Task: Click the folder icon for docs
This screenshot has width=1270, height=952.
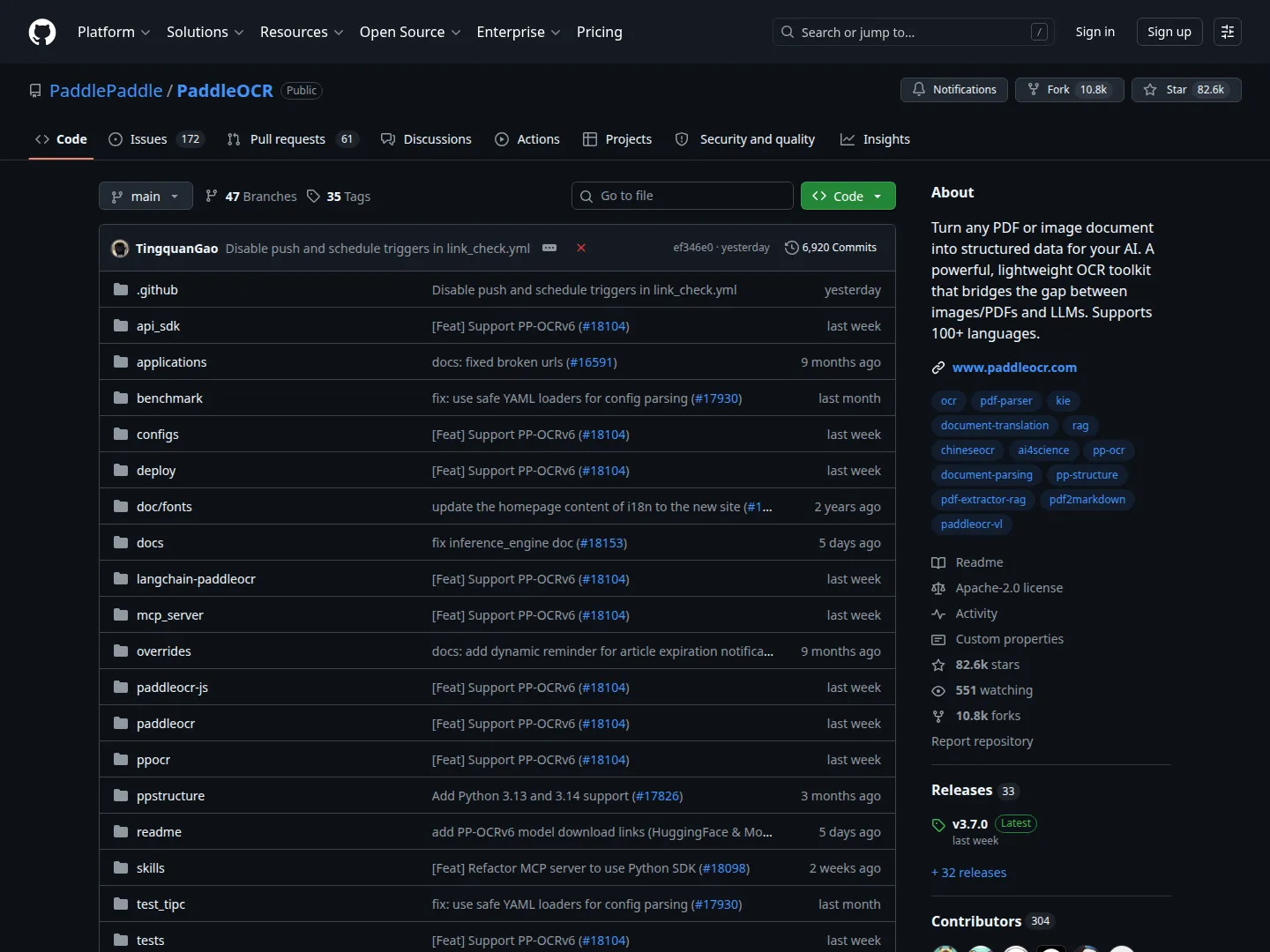Action: point(121,542)
